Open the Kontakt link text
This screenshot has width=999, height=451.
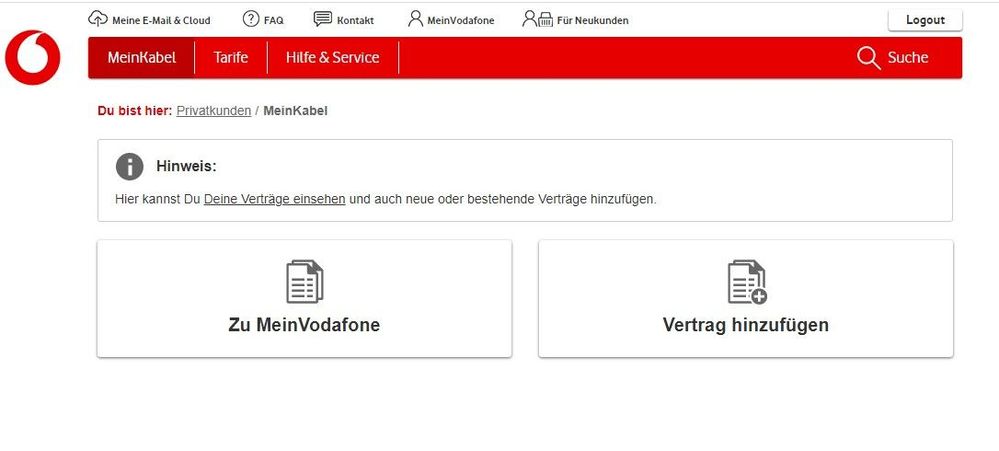click(x=356, y=20)
